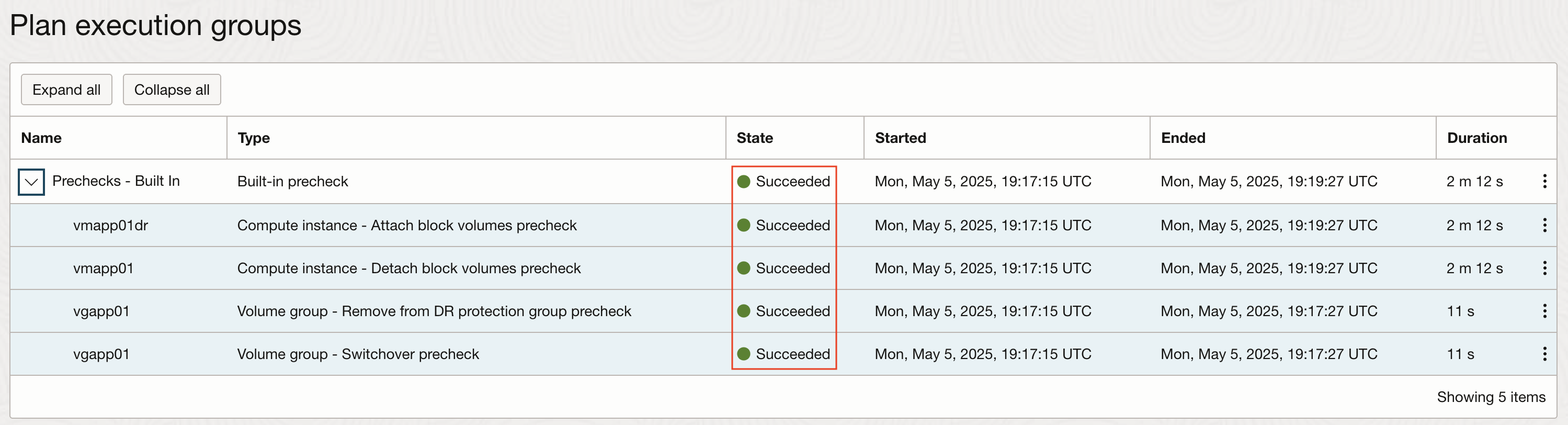Click the Ended column header
Screen dimensions: 1568x425
pyautogui.click(x=1183, y=138)
